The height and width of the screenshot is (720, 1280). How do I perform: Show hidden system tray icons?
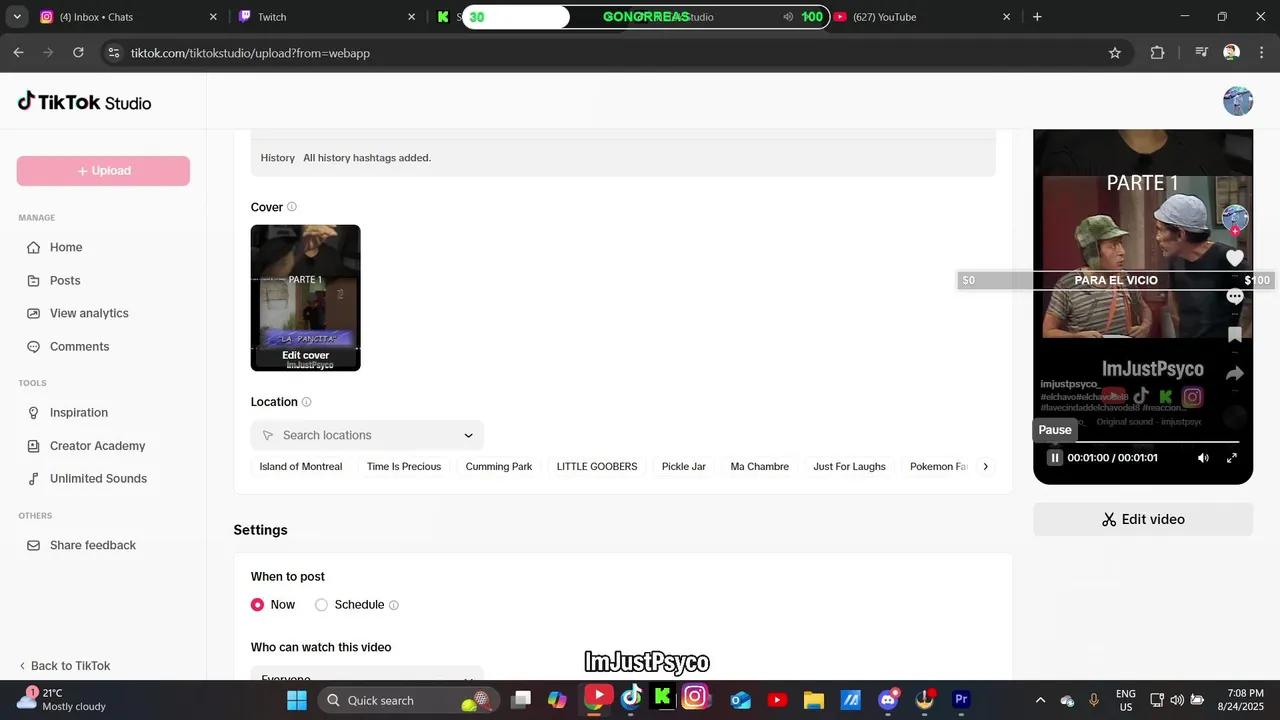coord(1040,700)
